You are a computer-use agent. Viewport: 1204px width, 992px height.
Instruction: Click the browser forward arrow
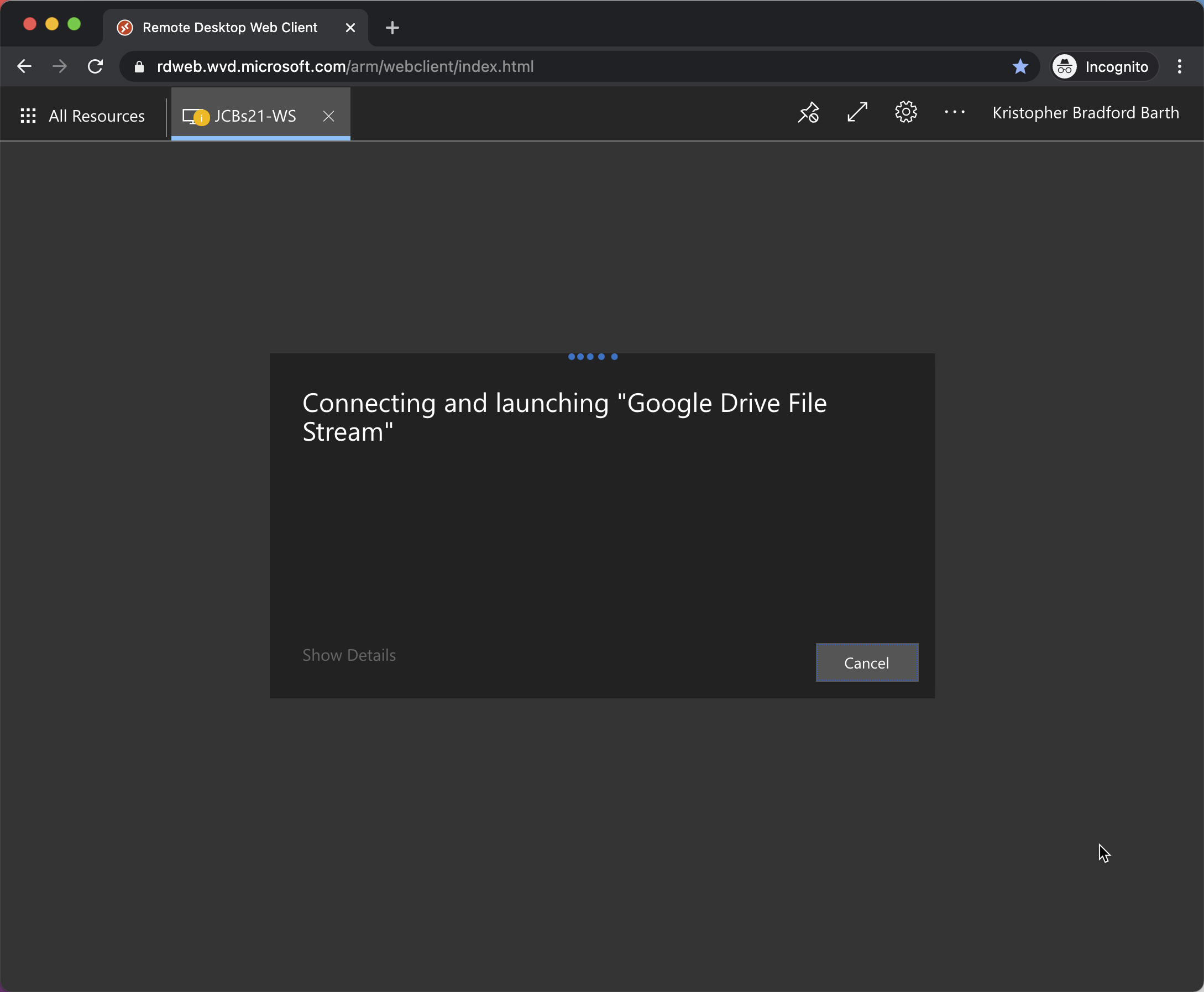click(59, 66)
